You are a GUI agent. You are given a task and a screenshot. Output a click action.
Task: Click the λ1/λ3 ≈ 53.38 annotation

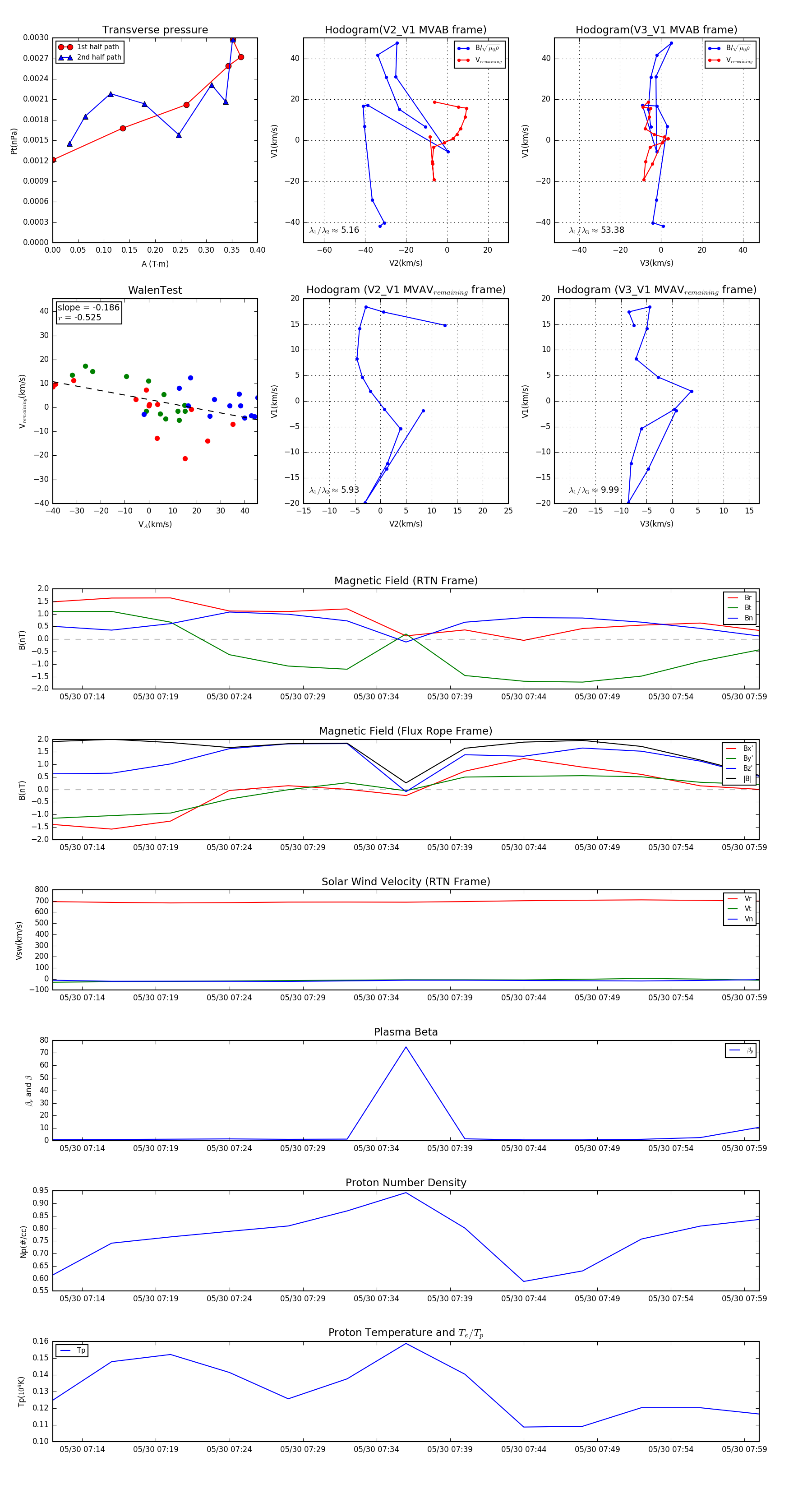pos(596,230)
